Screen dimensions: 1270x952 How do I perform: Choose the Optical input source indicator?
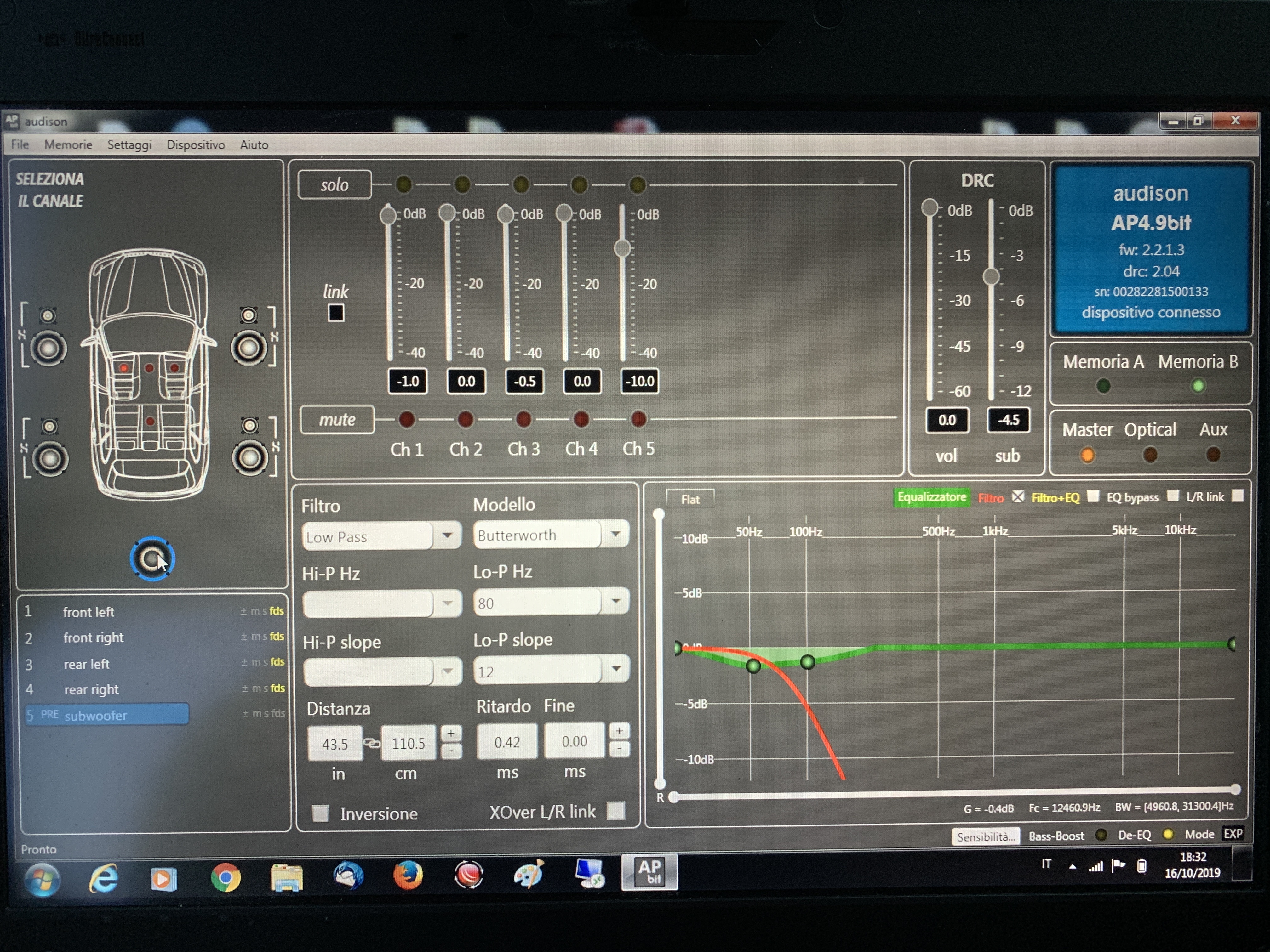(x=1149, y=455)
